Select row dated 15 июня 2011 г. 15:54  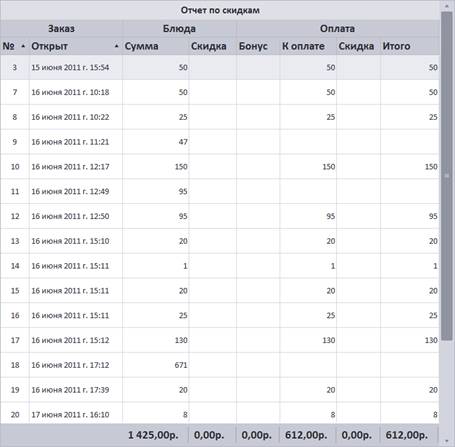[220, 67]
